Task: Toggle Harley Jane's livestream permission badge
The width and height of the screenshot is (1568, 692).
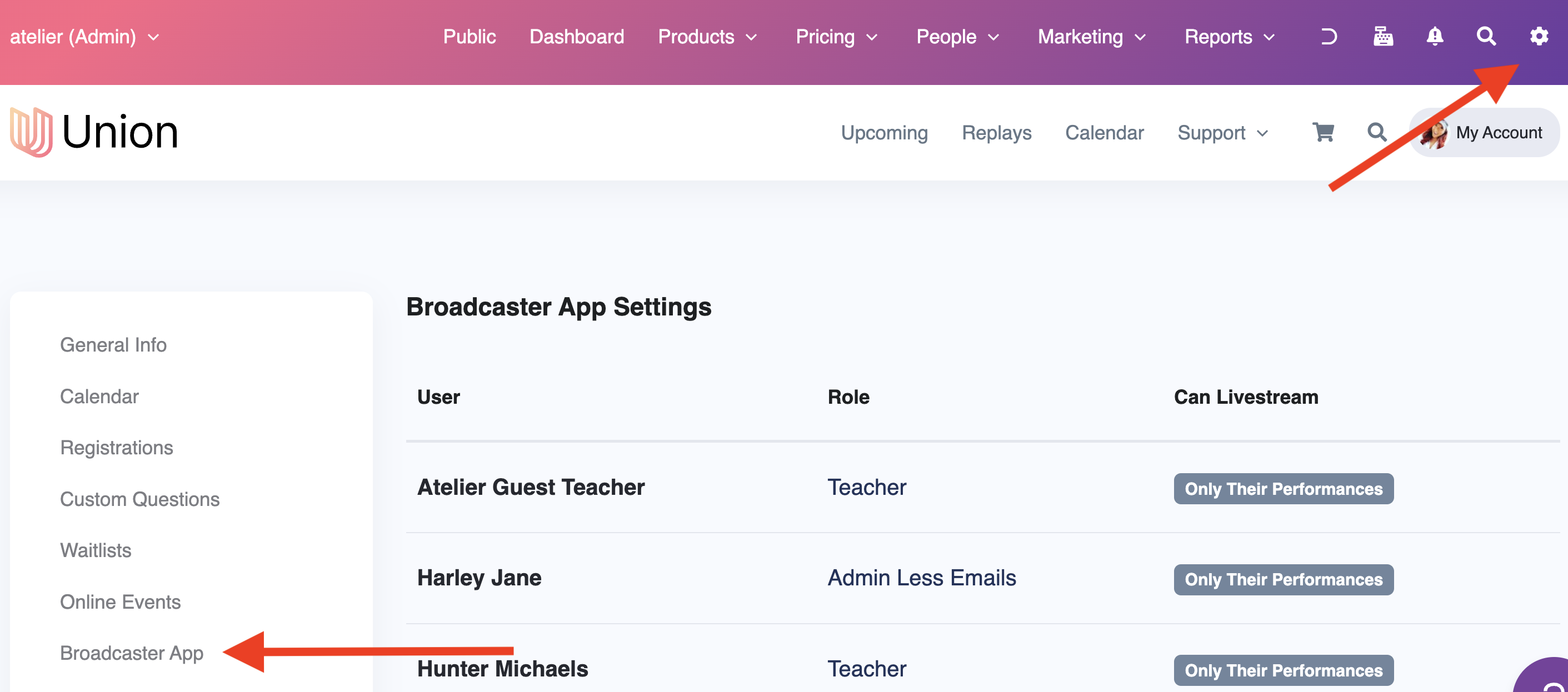Action: (x=1283, y=579)
